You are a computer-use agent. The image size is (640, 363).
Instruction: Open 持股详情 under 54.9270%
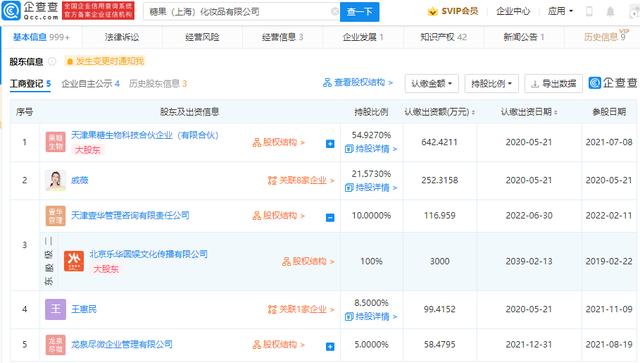(x=371, y=149)
